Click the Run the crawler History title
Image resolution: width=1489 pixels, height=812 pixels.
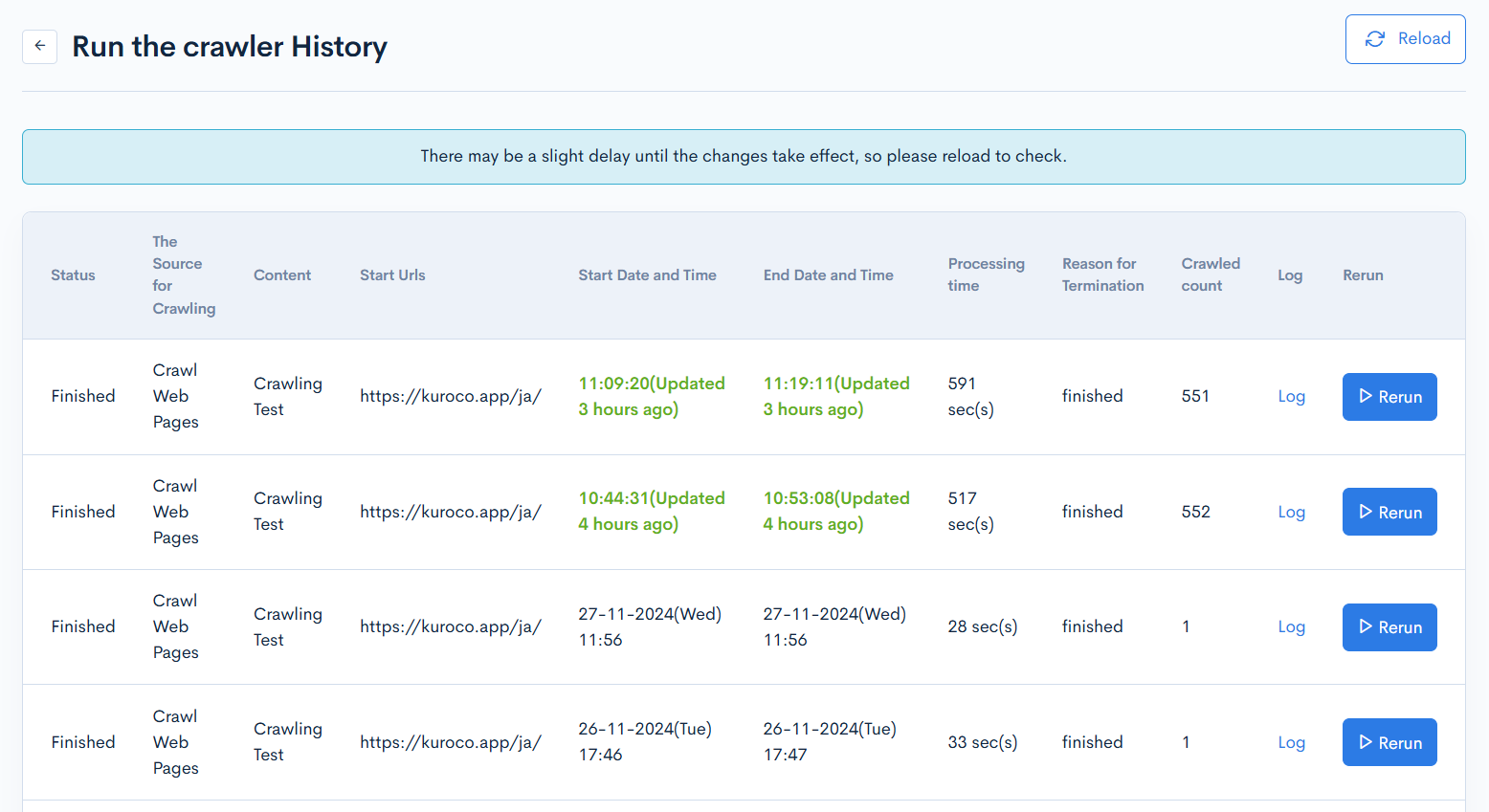pos(230,47)
